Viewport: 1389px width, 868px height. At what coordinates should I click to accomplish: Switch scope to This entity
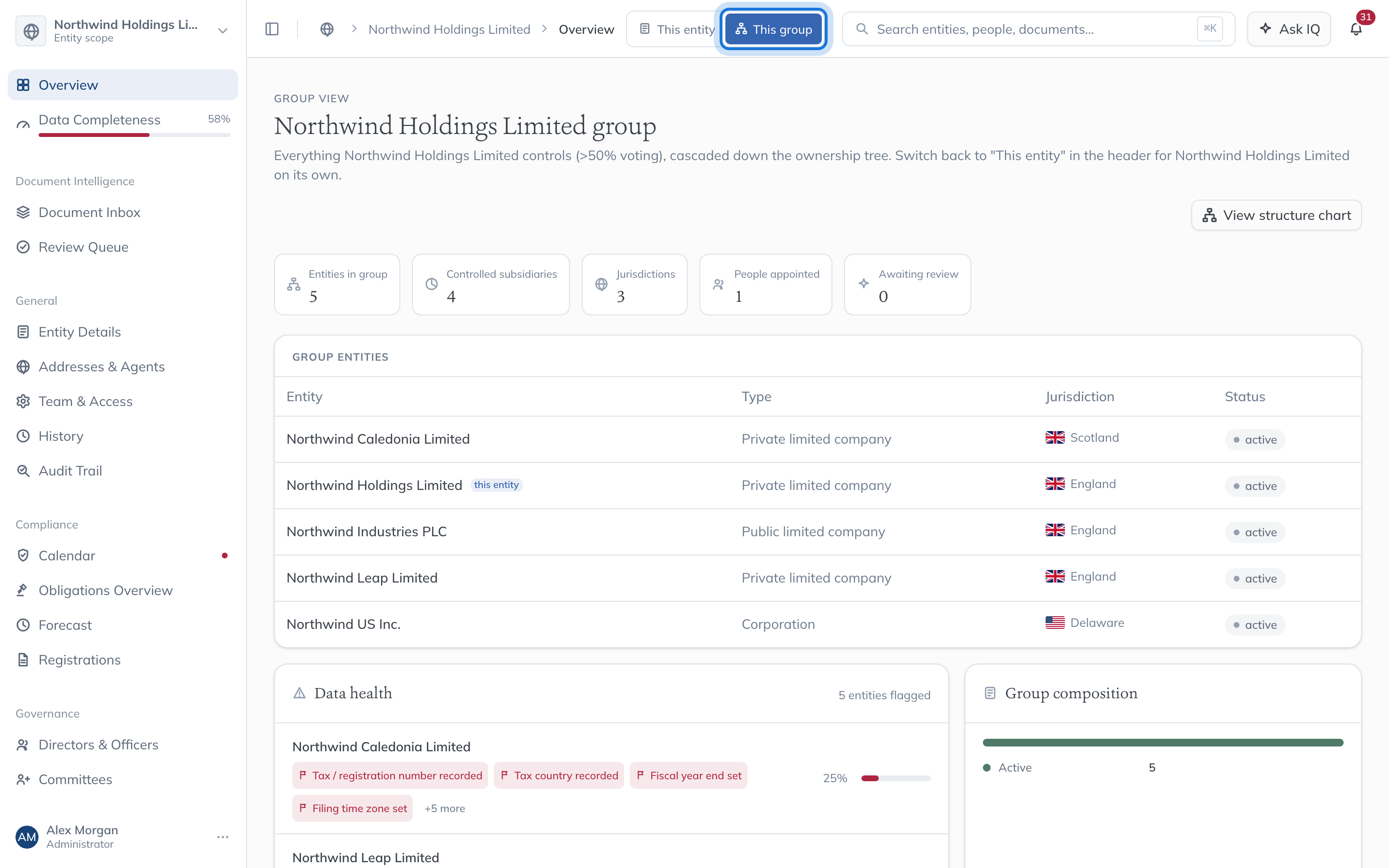pos(676,29)
